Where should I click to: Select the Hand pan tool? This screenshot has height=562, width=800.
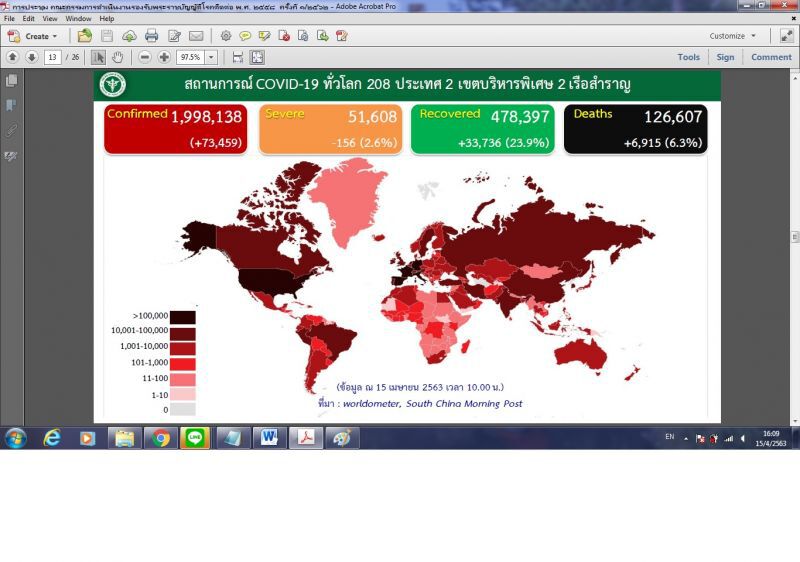(117, 57)
